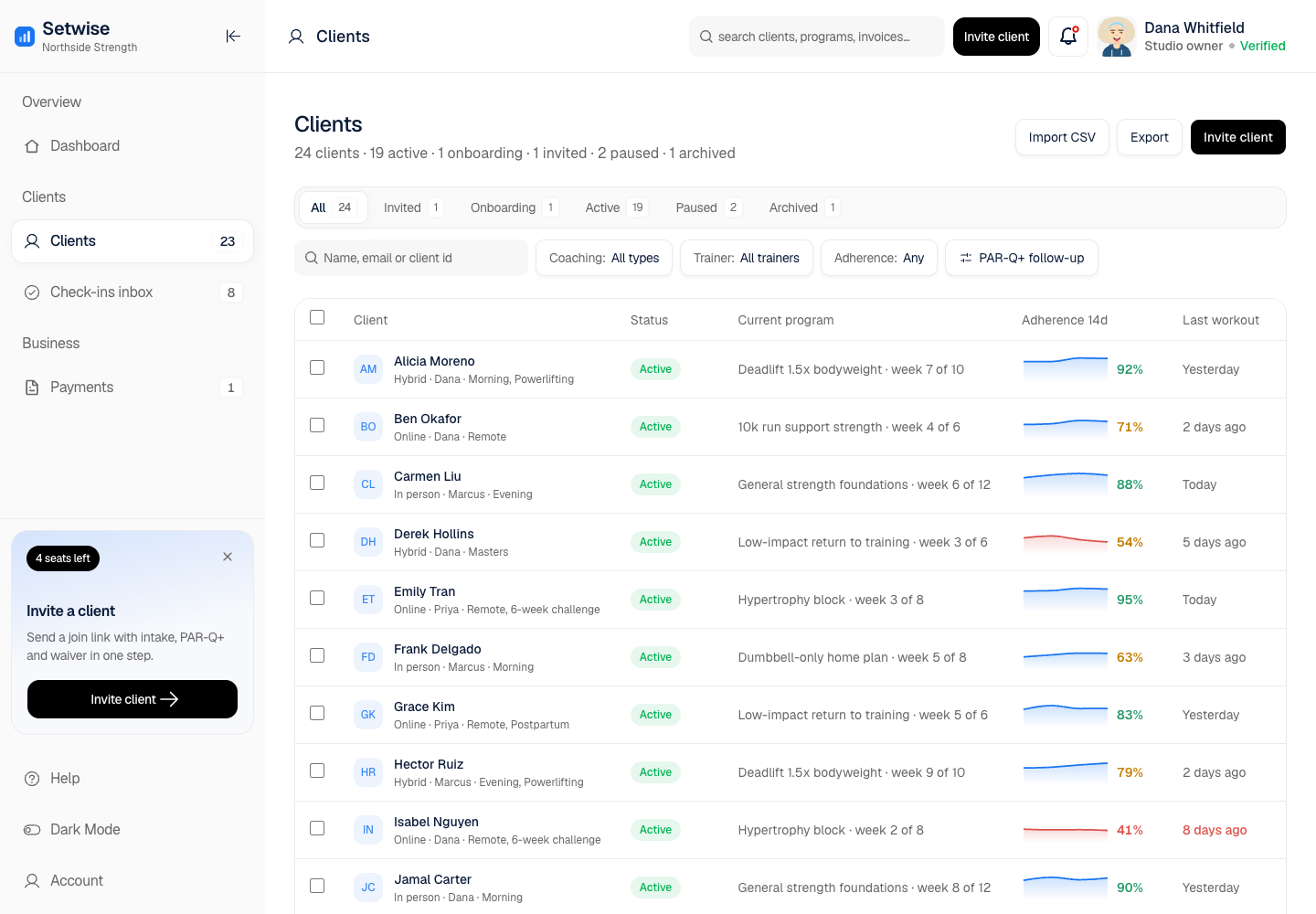Switch to the Archived tab
Screen dimensions: 1316x914
(804, 207)
